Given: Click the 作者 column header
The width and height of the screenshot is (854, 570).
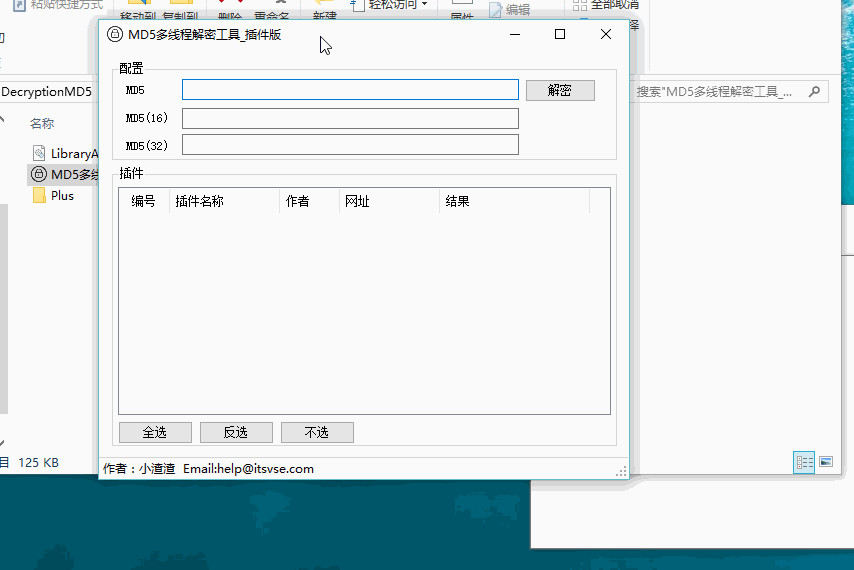Looking at the screenshot, I should point(309,201).
